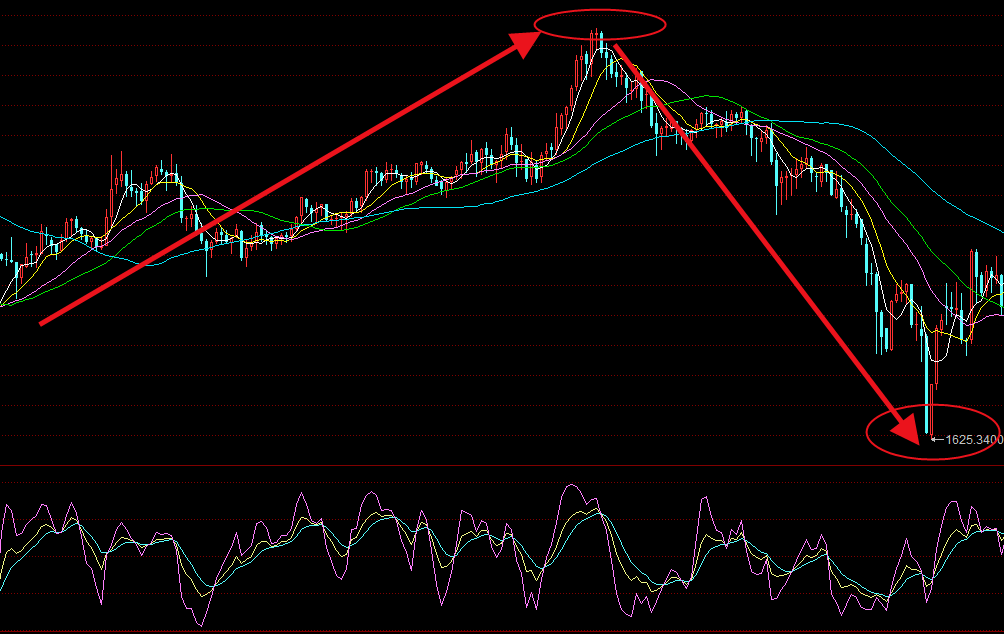Viewport: 1004px width, 634px height.
Task: Select the lowest candlestick beside the 1625.3400 label
Action: 932,411
